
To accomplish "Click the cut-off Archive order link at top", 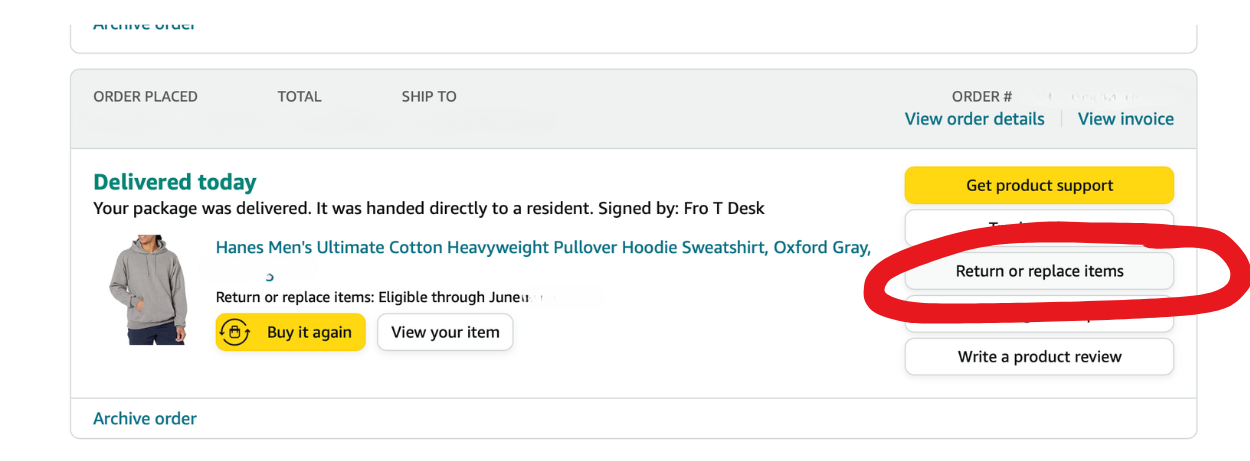I will (145, 24).
